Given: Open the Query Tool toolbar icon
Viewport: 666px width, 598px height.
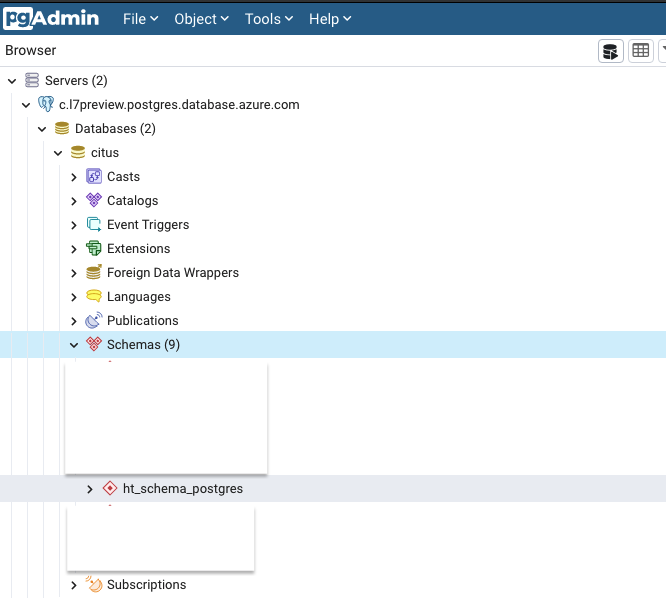Looking at the screenshot, I should pyautogui.click(x=610, y=51).
